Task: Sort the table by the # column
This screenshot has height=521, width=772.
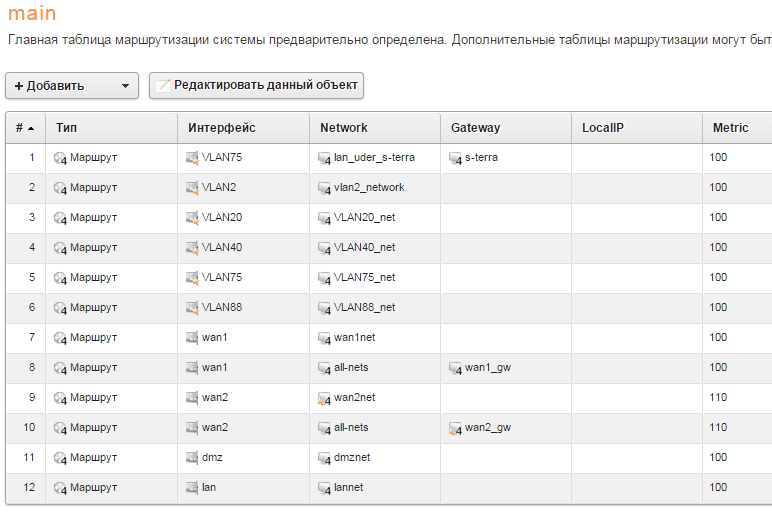Action: (x=25, y=128)
